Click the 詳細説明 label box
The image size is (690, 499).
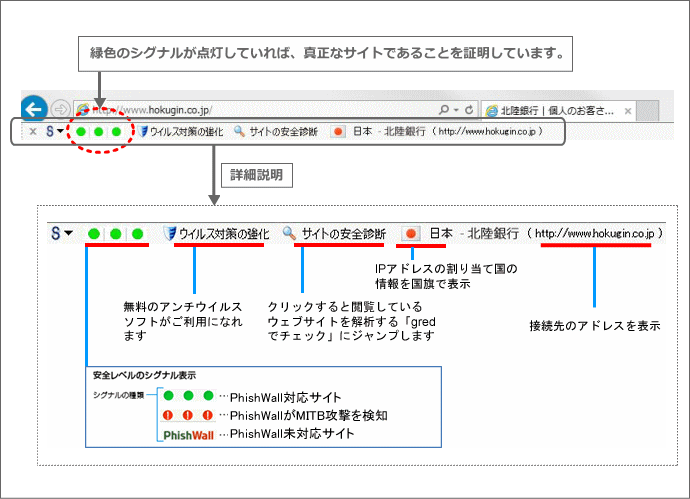257,175
